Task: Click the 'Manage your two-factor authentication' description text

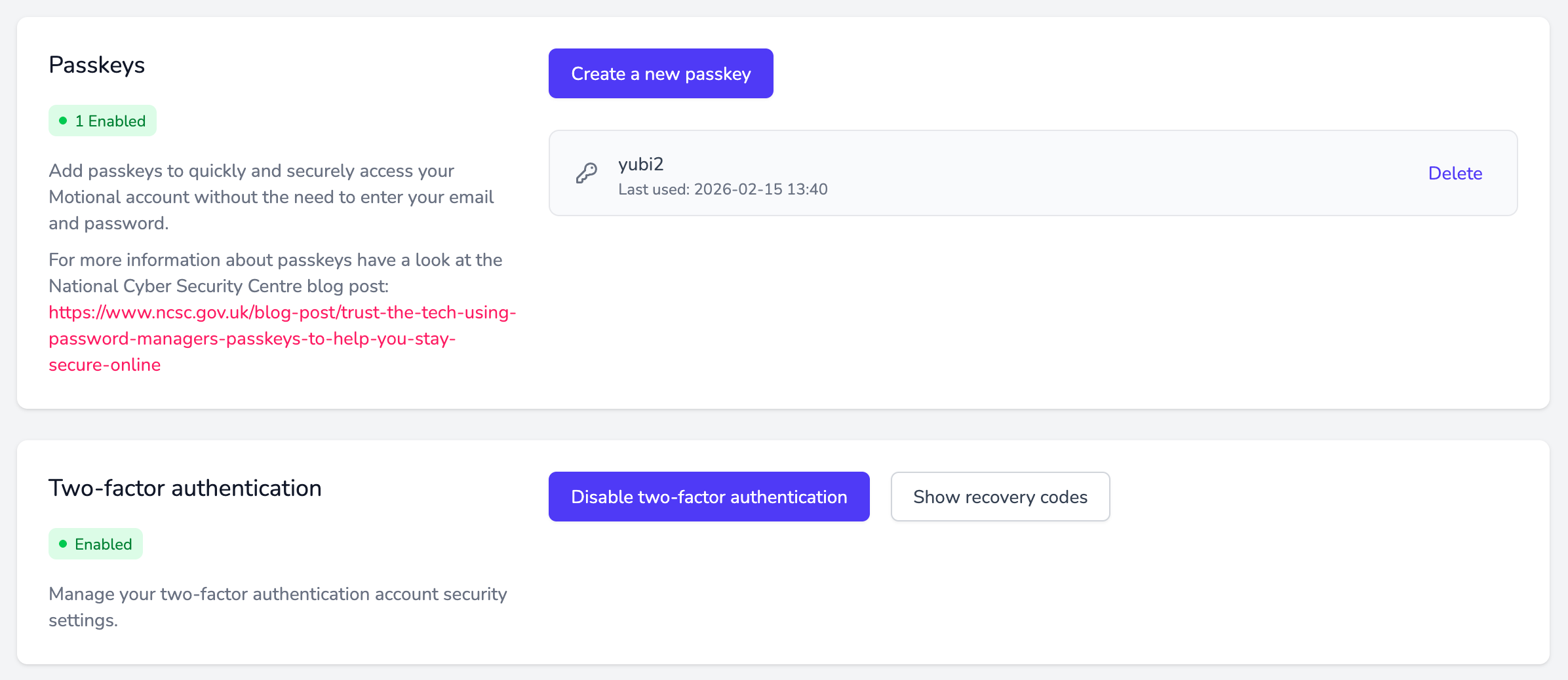Action: [277, 607]
